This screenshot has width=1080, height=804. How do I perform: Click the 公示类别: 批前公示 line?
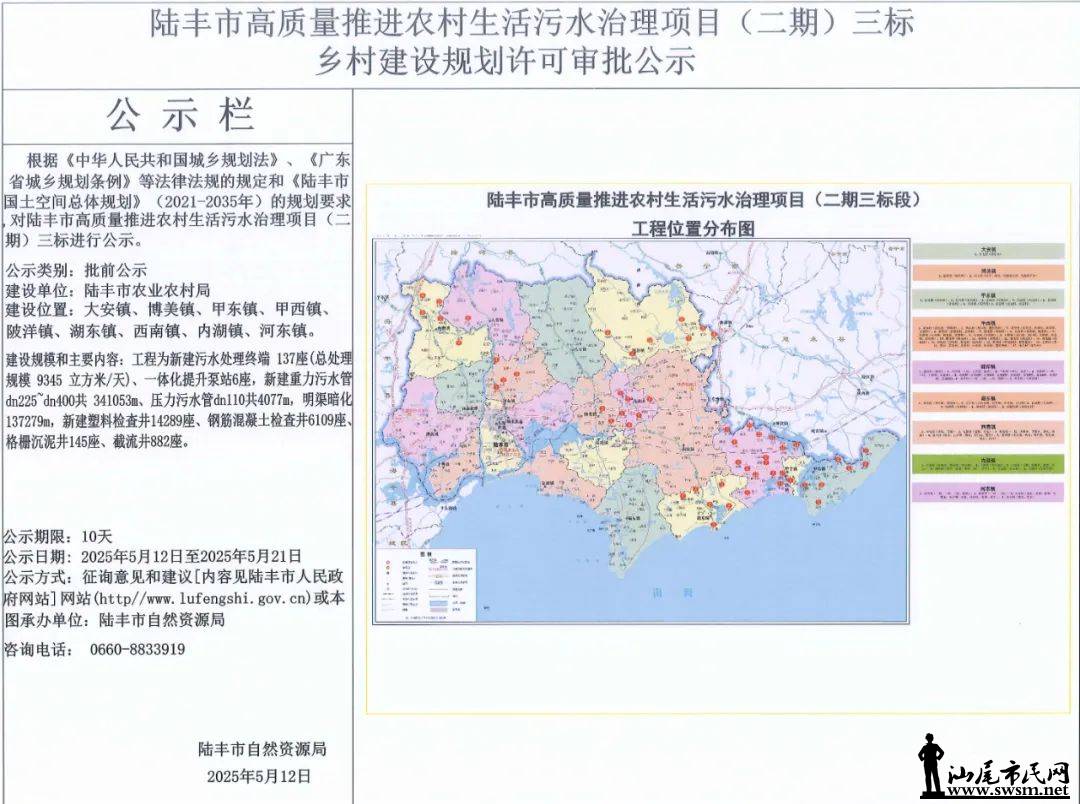pos(76,270)
